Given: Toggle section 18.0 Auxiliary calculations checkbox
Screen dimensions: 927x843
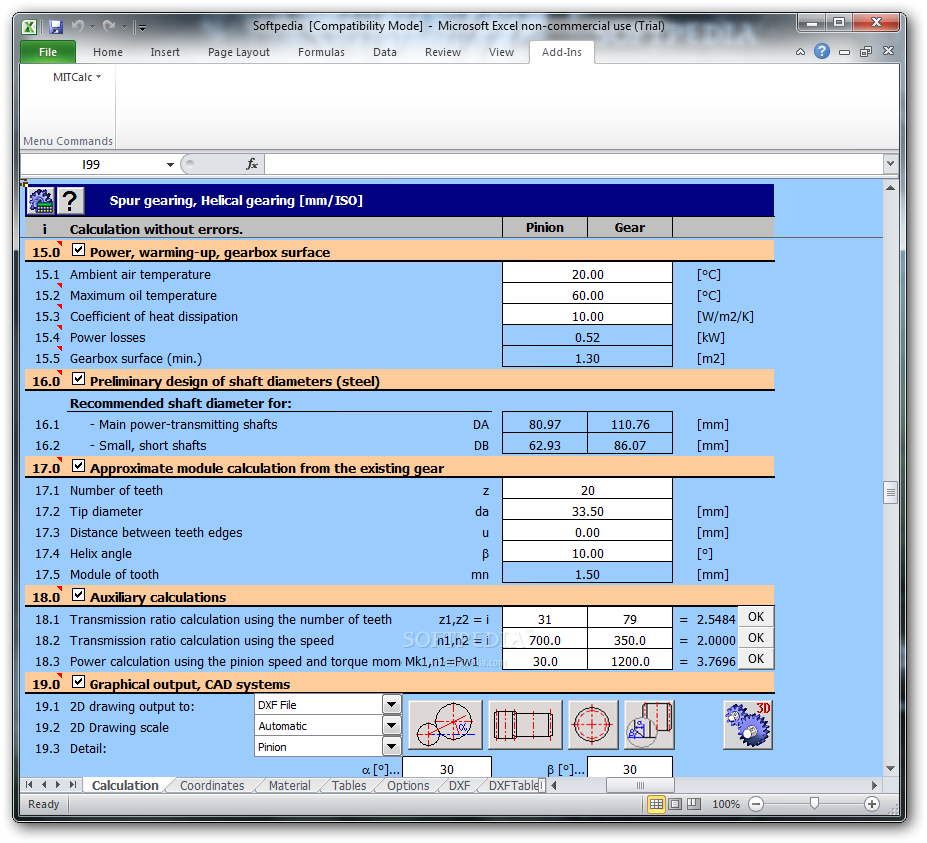Looking at the screenshot, I should tap(78, 595).
